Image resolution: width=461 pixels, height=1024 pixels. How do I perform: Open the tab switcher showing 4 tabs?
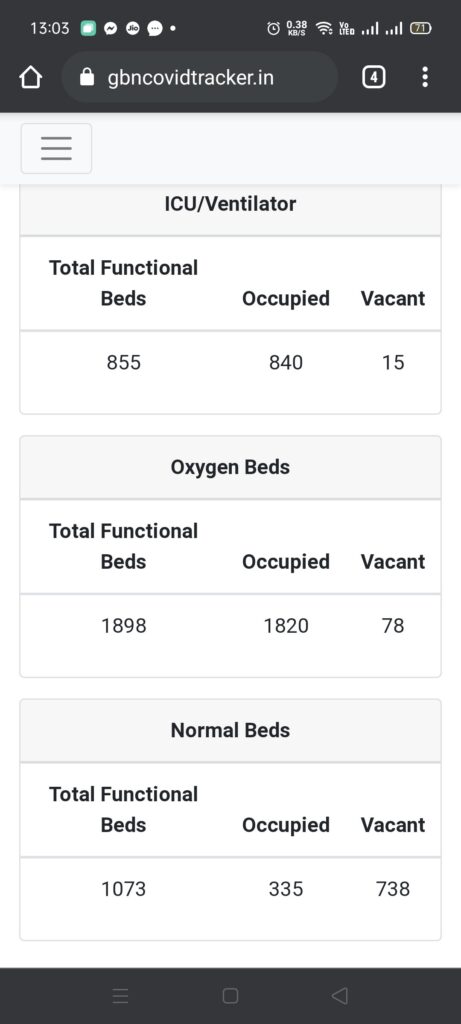click(x=373, y=78)
